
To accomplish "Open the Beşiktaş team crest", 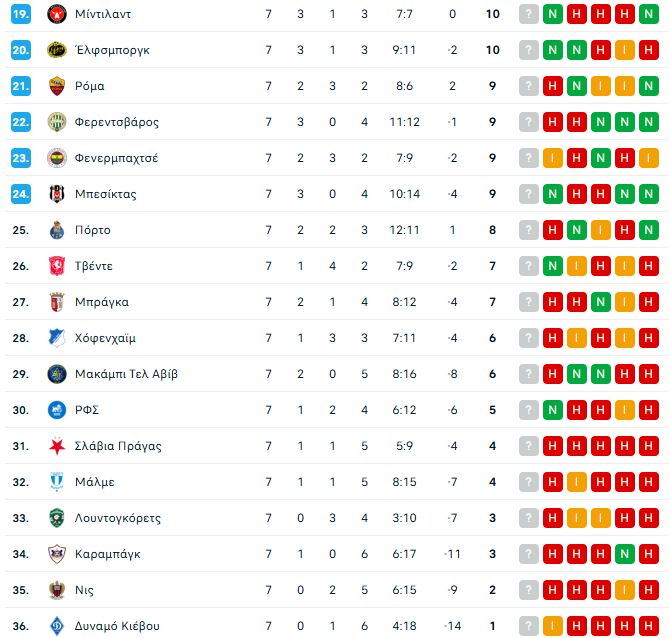I will click(57, 194).
